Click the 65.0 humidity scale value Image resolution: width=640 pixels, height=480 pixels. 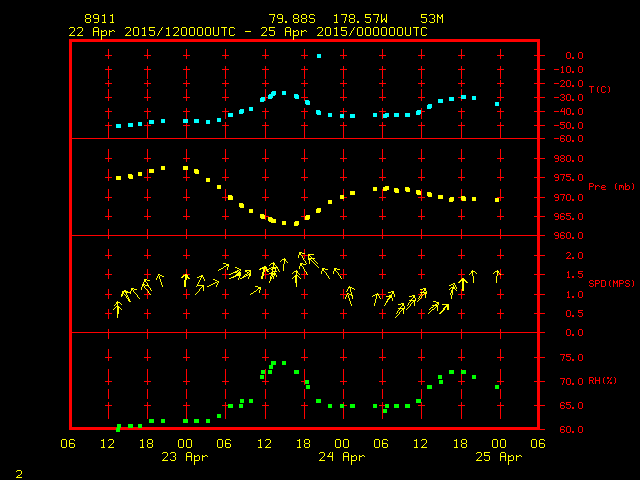[x=571, y=406]
